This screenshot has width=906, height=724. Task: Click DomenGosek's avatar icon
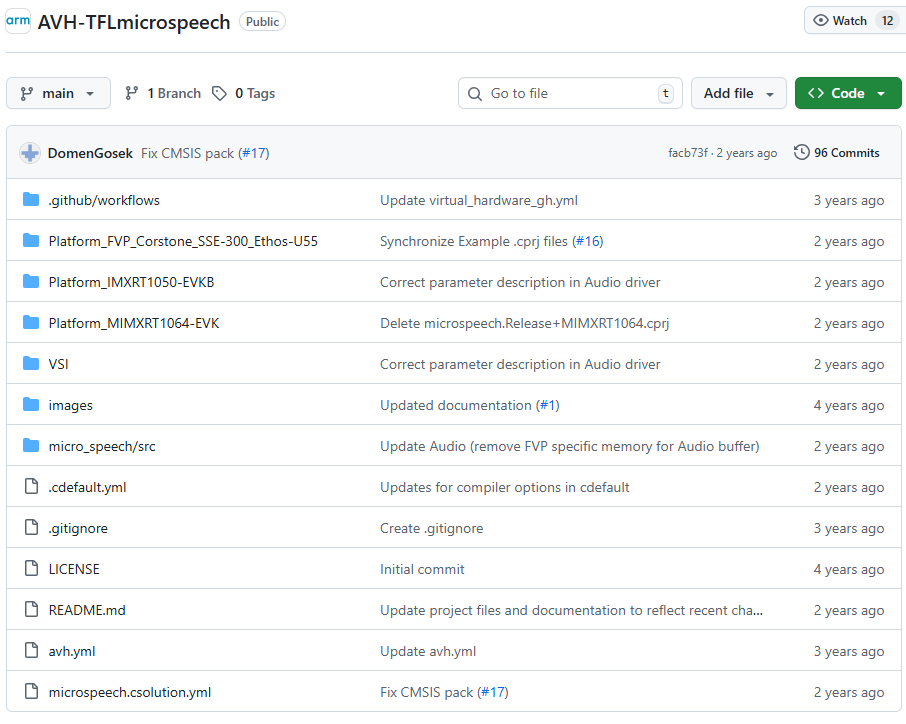point(31,153)
